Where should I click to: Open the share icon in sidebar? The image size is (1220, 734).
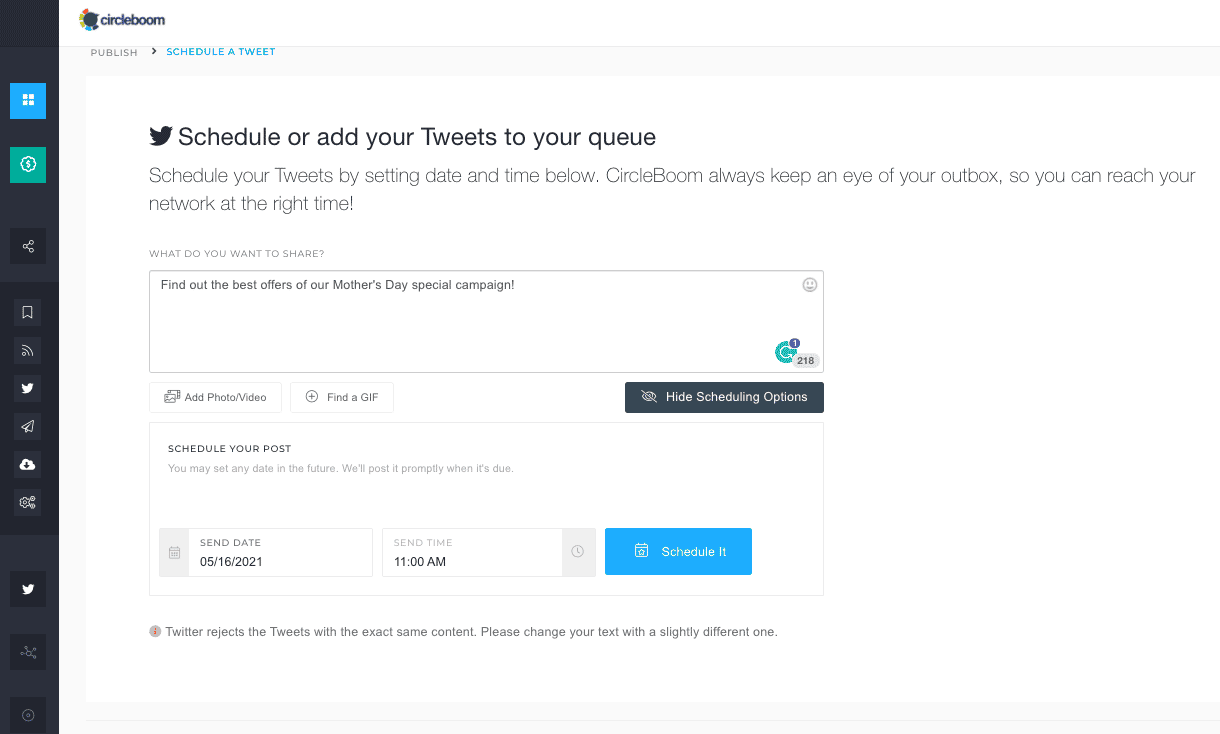pyautogui.click(x=28, y=246)
